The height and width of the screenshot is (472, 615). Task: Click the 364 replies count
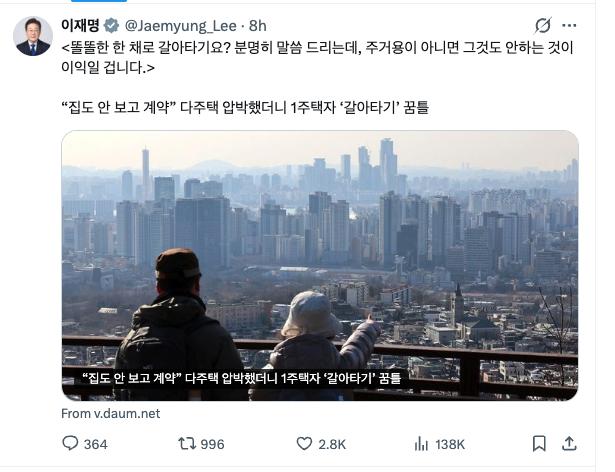[x=96, y=444]
